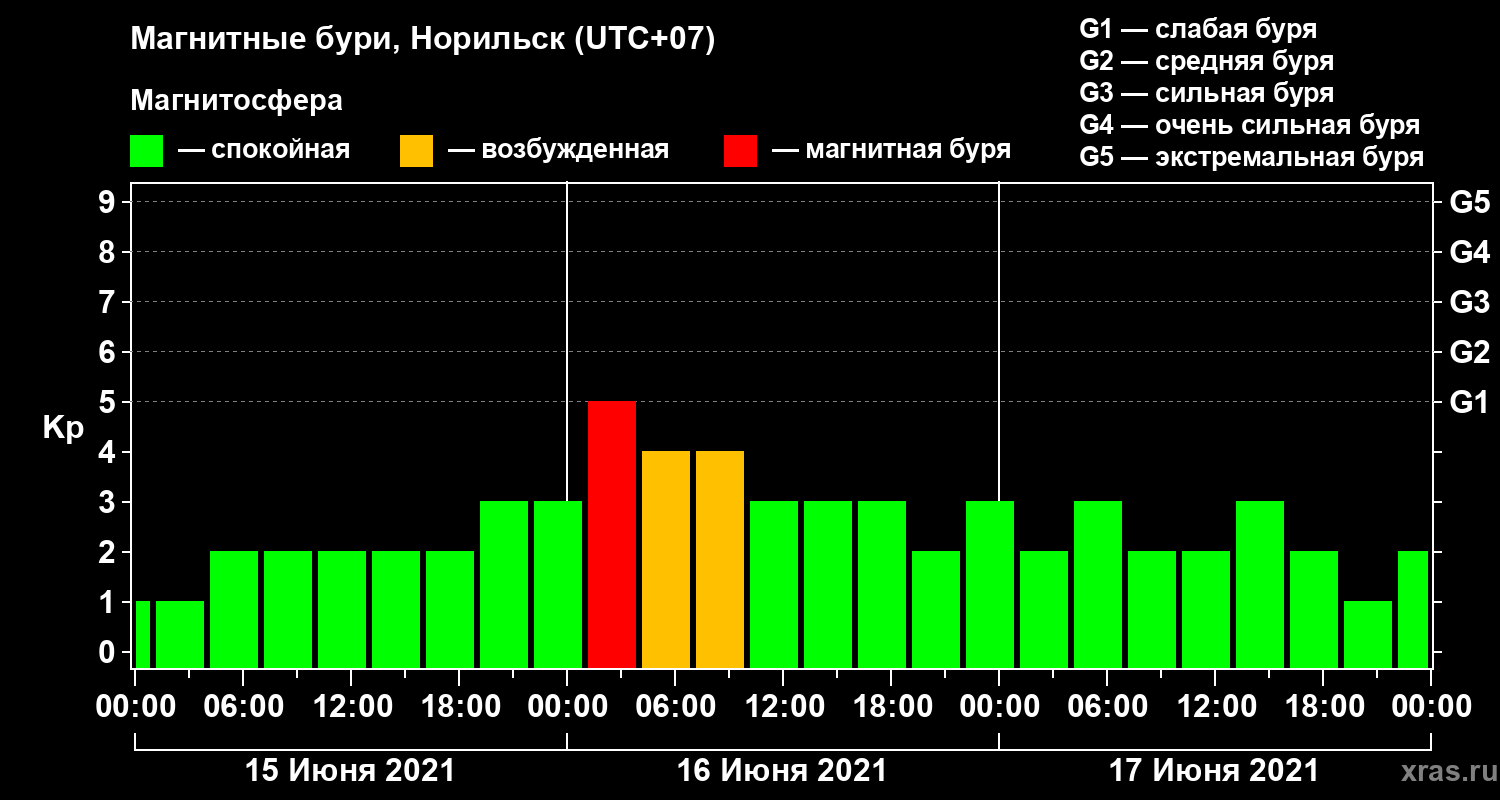Click the '17 Июня 2021' date label
This screenshot has height=800, width=1500.
[x=1214, y=771]
